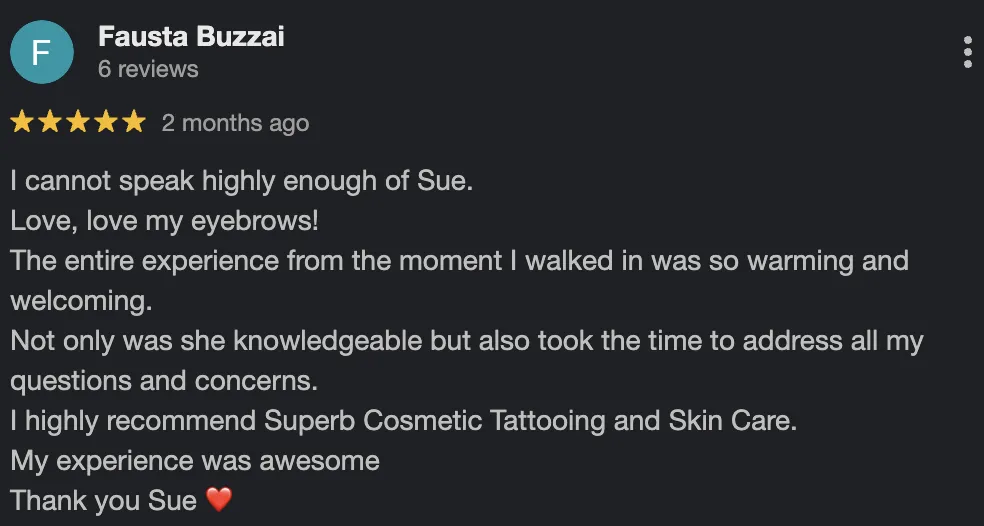The image size is (984, 526).
Task: Click the first gold rating star
Action: tap(22, 123)
